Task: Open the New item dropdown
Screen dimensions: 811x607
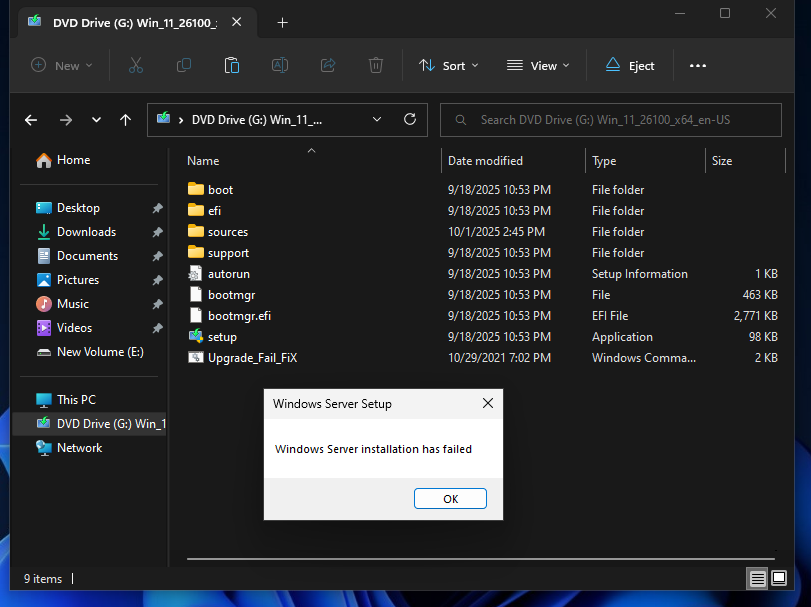Action: click(62, 66)
